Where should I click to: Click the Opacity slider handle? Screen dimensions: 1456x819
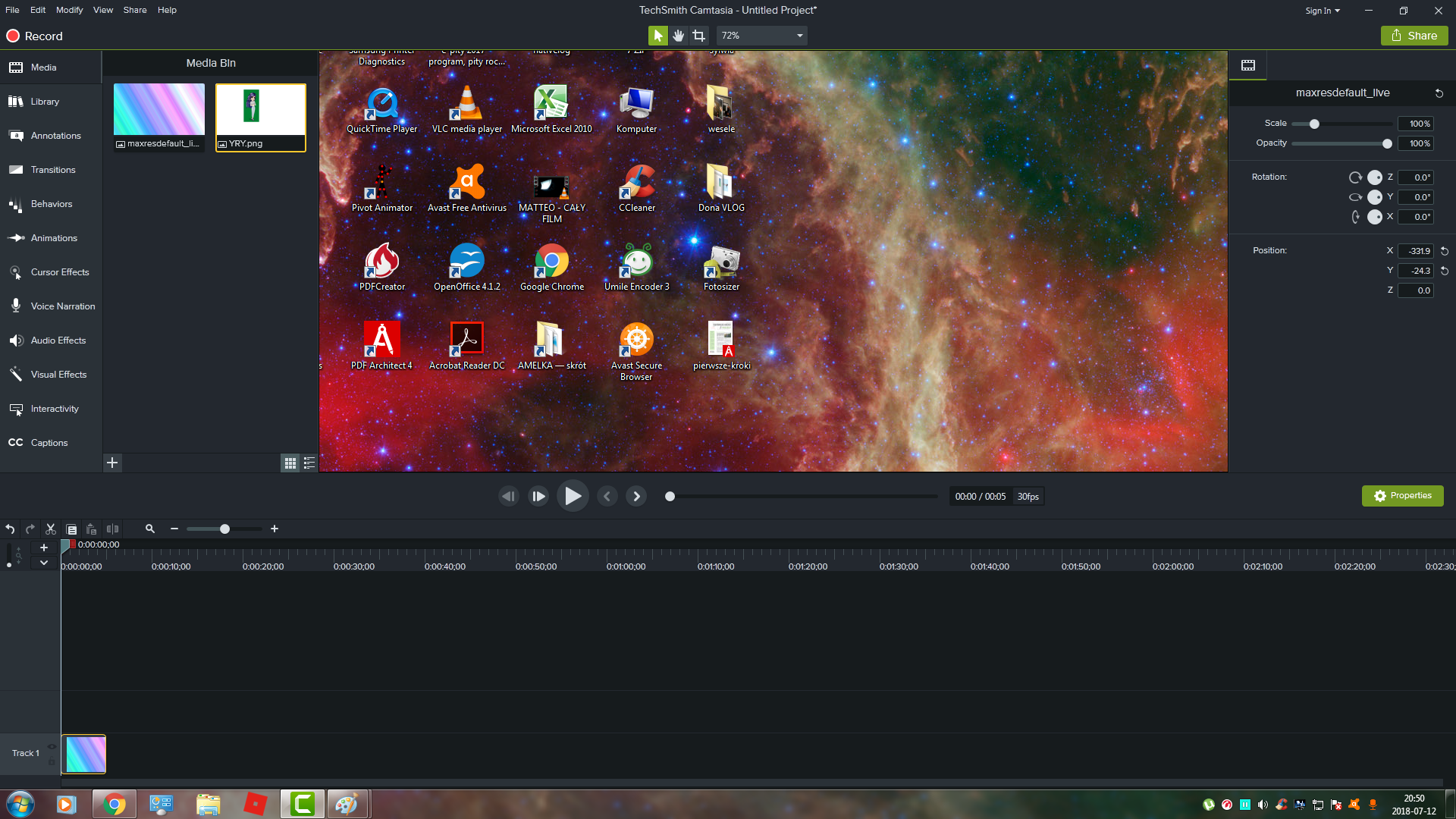(x=1387, y=143)
